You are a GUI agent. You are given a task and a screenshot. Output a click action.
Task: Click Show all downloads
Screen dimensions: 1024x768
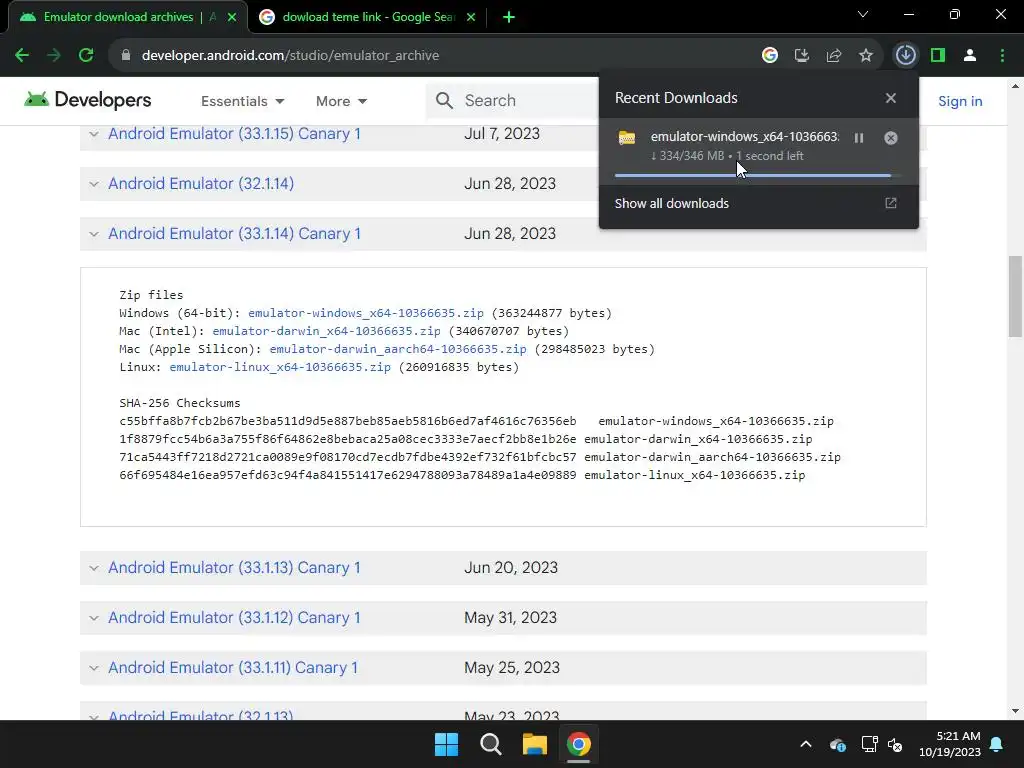click(x=672, y=203)
